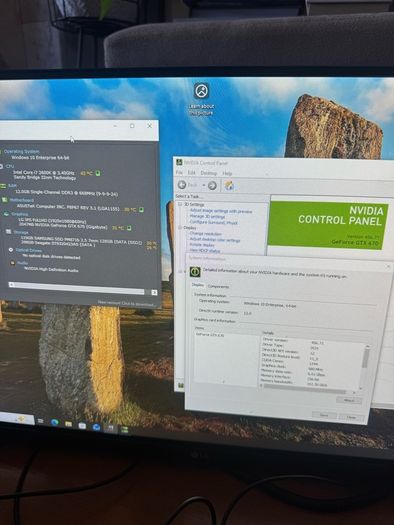
Task: Click the Windows taskbar search box
Action: pyautogui.click(x=17, y=419)
